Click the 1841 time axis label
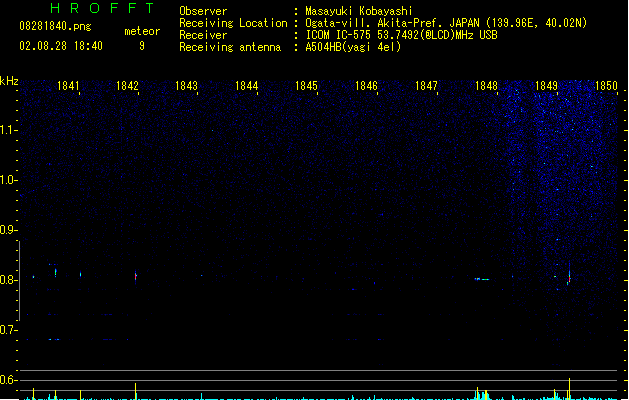The width and height of the screenshot is (629, 400). click(x=68, y=86)
